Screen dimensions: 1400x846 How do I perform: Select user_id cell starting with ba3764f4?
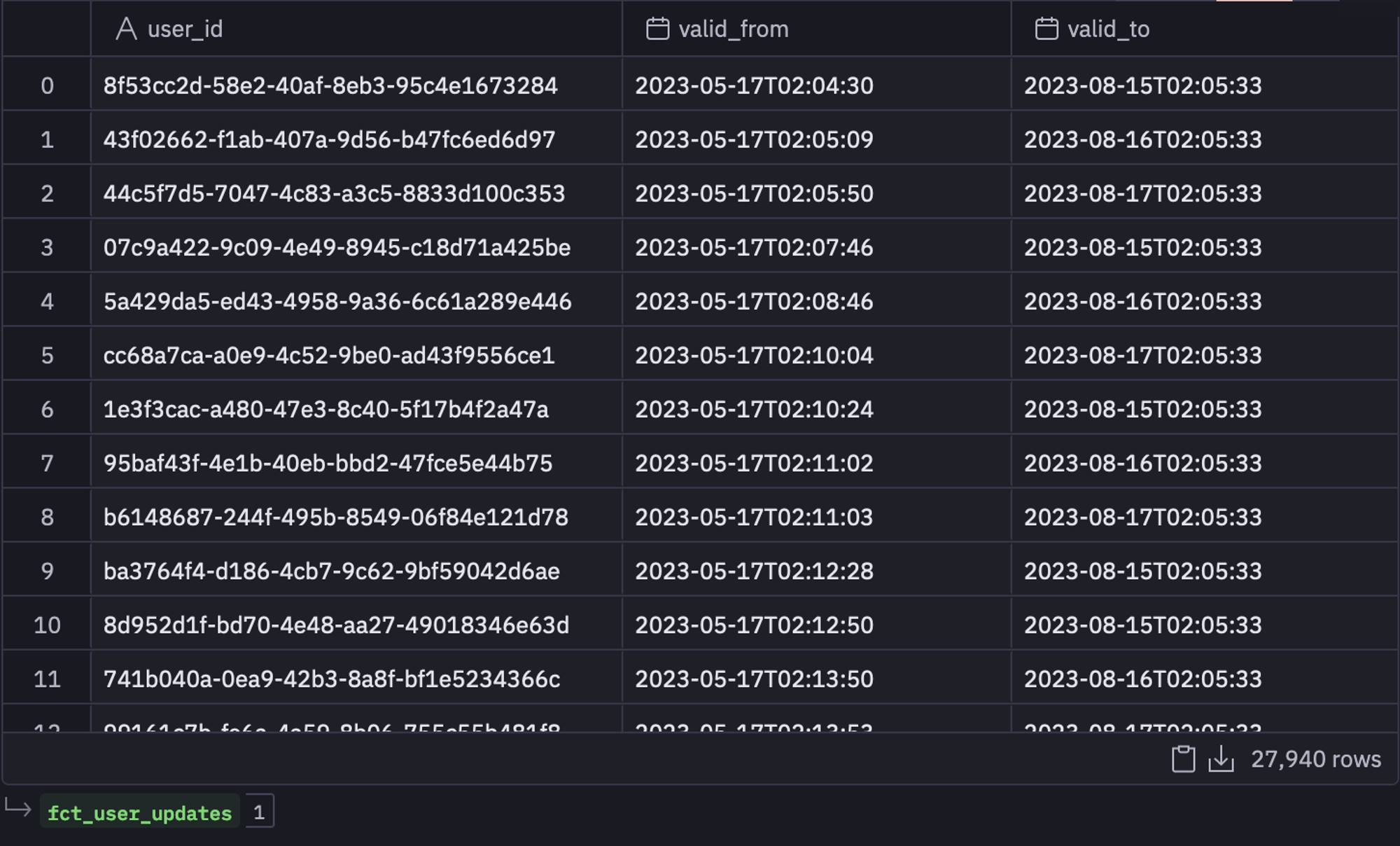click(x=356, y=571)
